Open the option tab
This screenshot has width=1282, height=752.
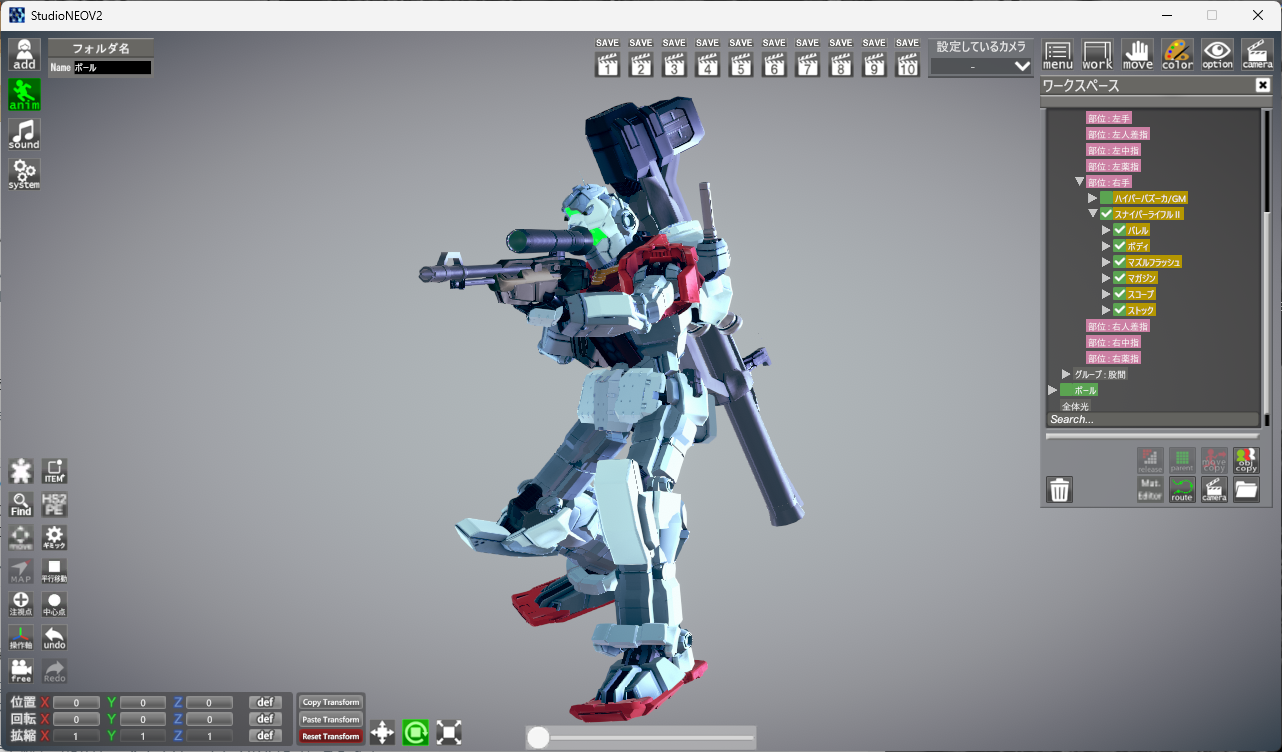[x=1218, y=54]
